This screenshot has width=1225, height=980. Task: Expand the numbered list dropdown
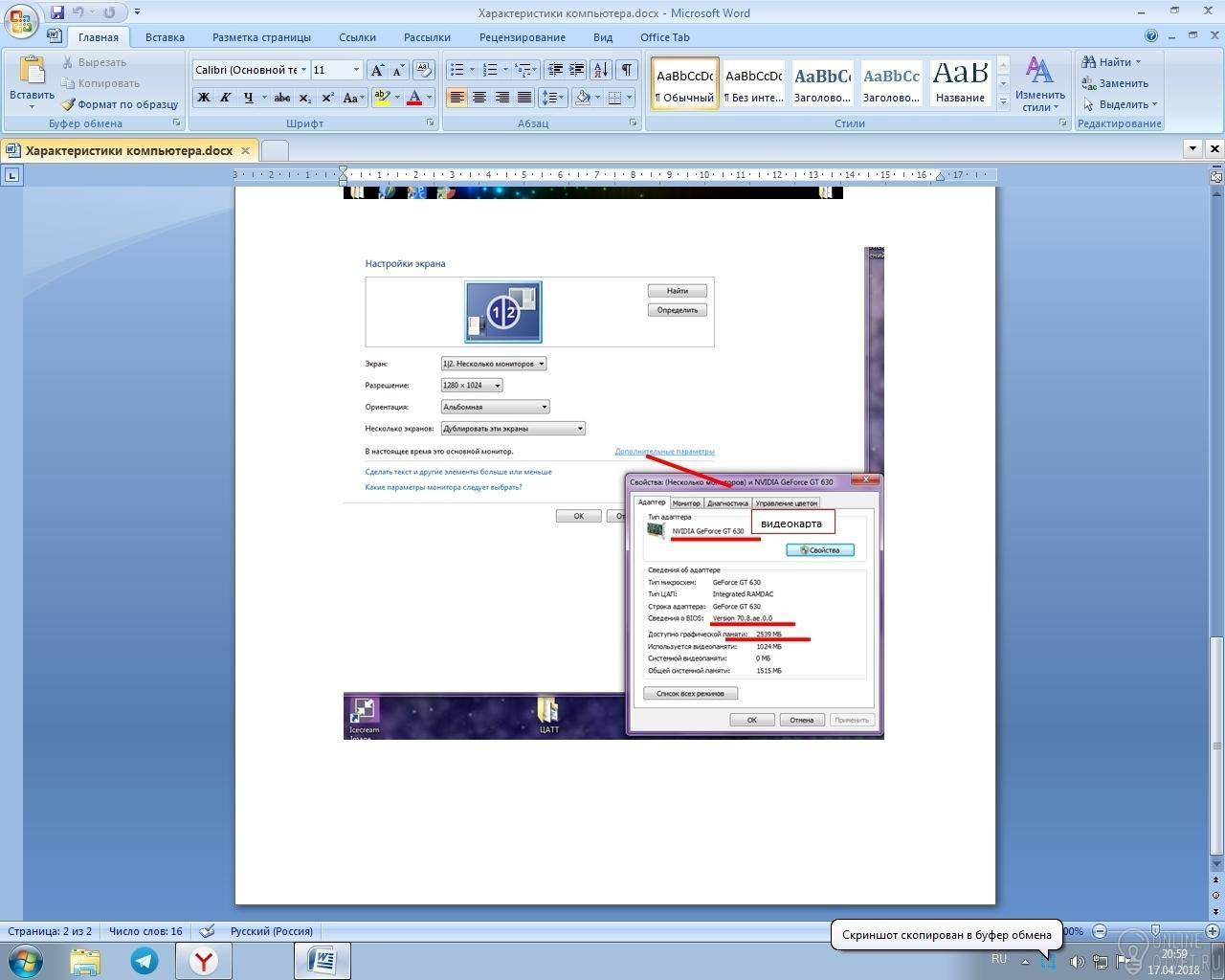pos(505,70)
